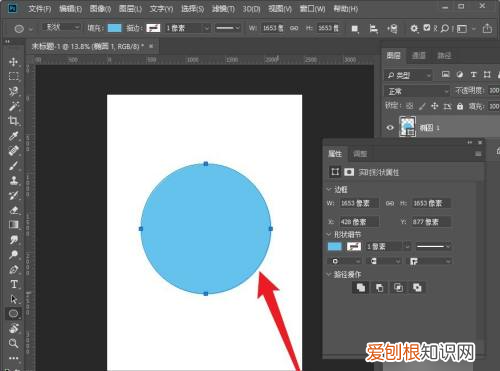Open the layer filter 类型 dropdown
Image resolution: width=500 pixels, height=371 pixels.
(409, 75)
